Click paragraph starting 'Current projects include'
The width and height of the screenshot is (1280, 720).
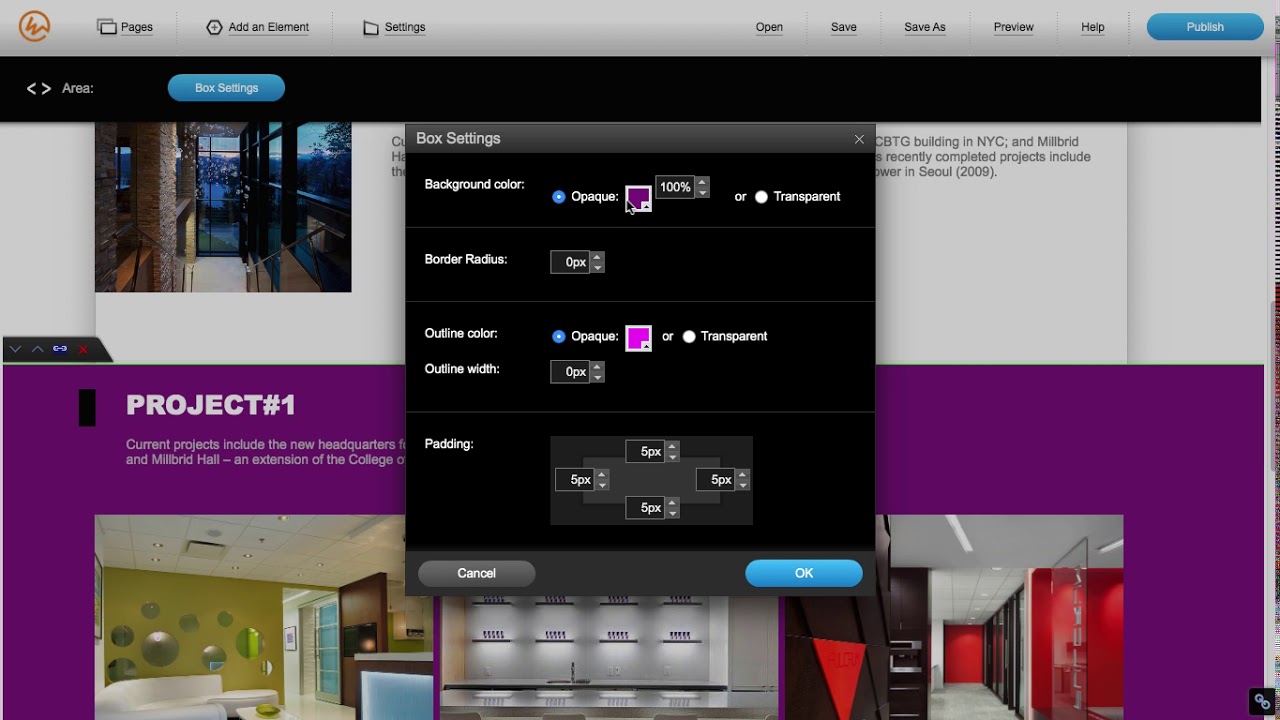click(x=266, y=452)
